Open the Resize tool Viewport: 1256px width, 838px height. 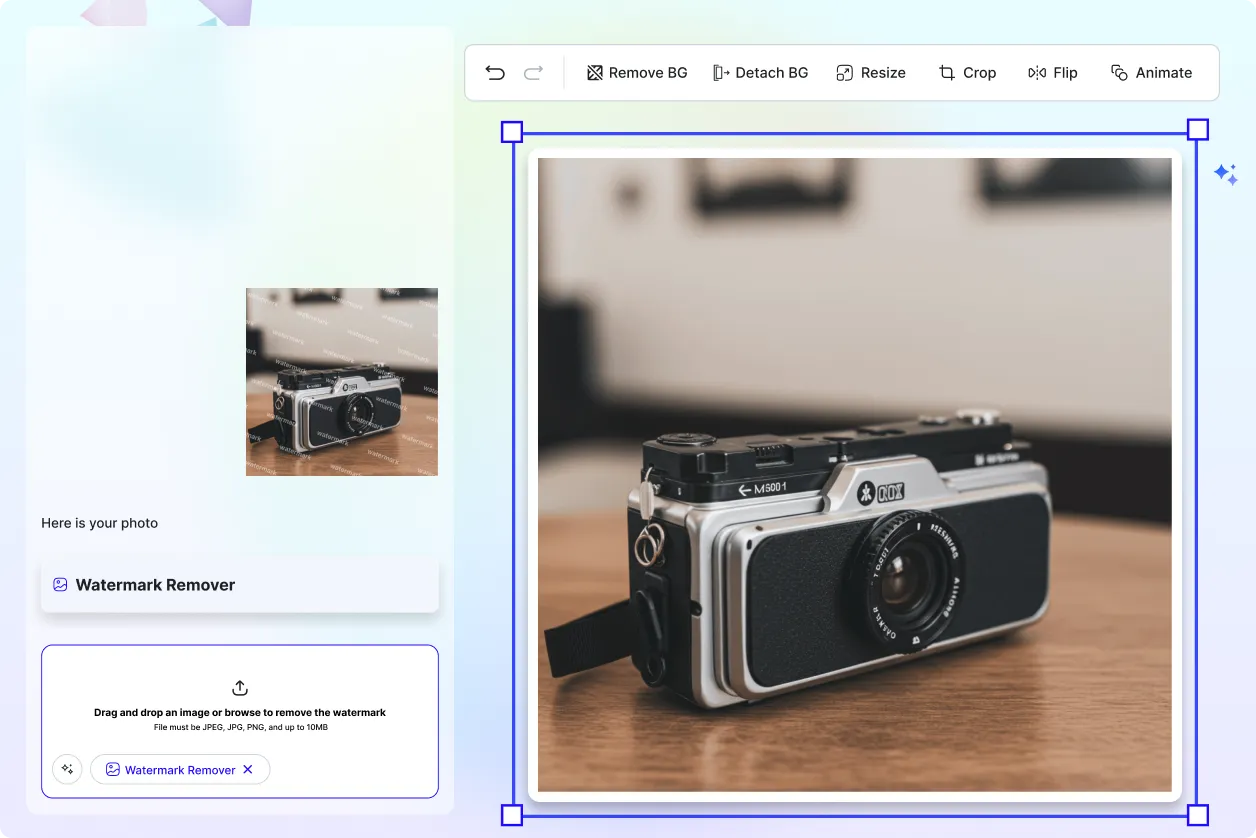(x=869, y=72)
